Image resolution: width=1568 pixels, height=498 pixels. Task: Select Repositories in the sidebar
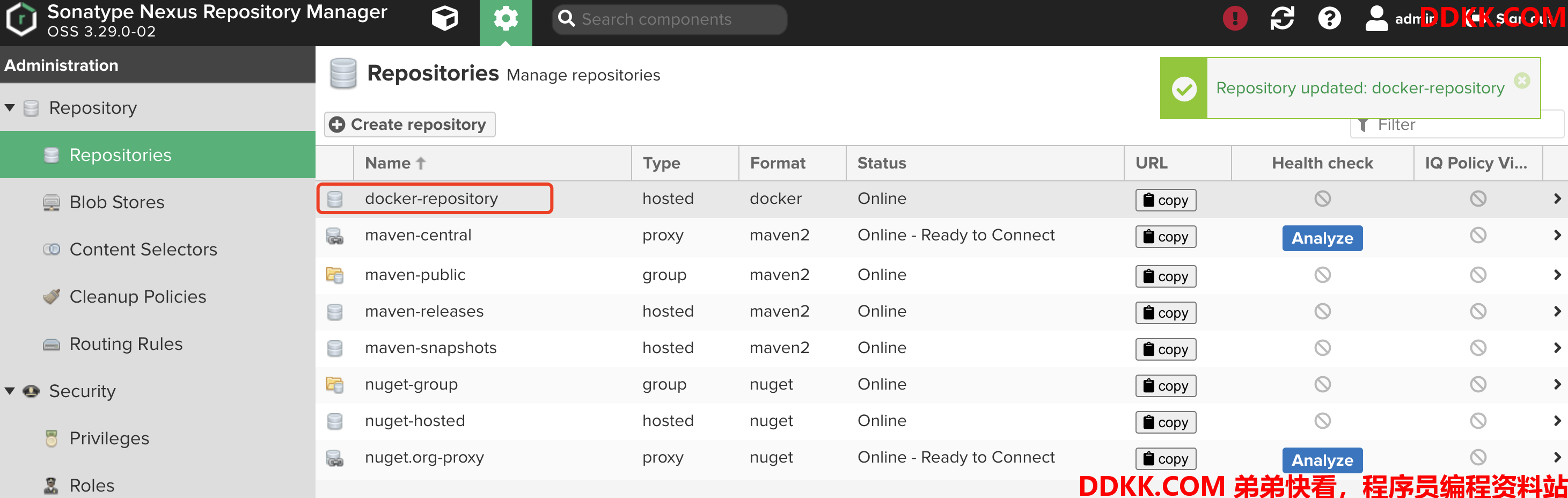coord(158,155)
